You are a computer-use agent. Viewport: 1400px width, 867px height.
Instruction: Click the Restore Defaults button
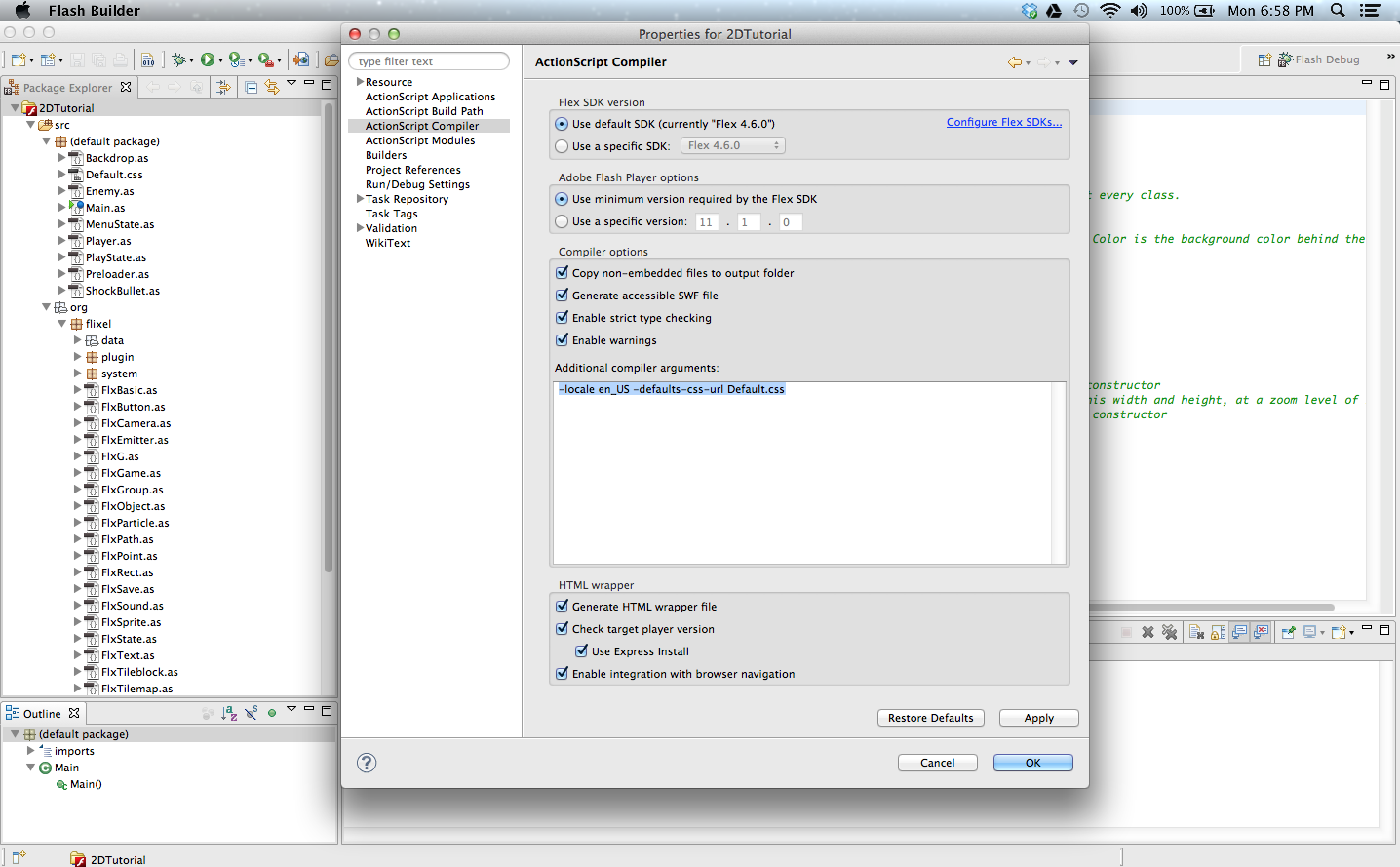pos(930,717)
